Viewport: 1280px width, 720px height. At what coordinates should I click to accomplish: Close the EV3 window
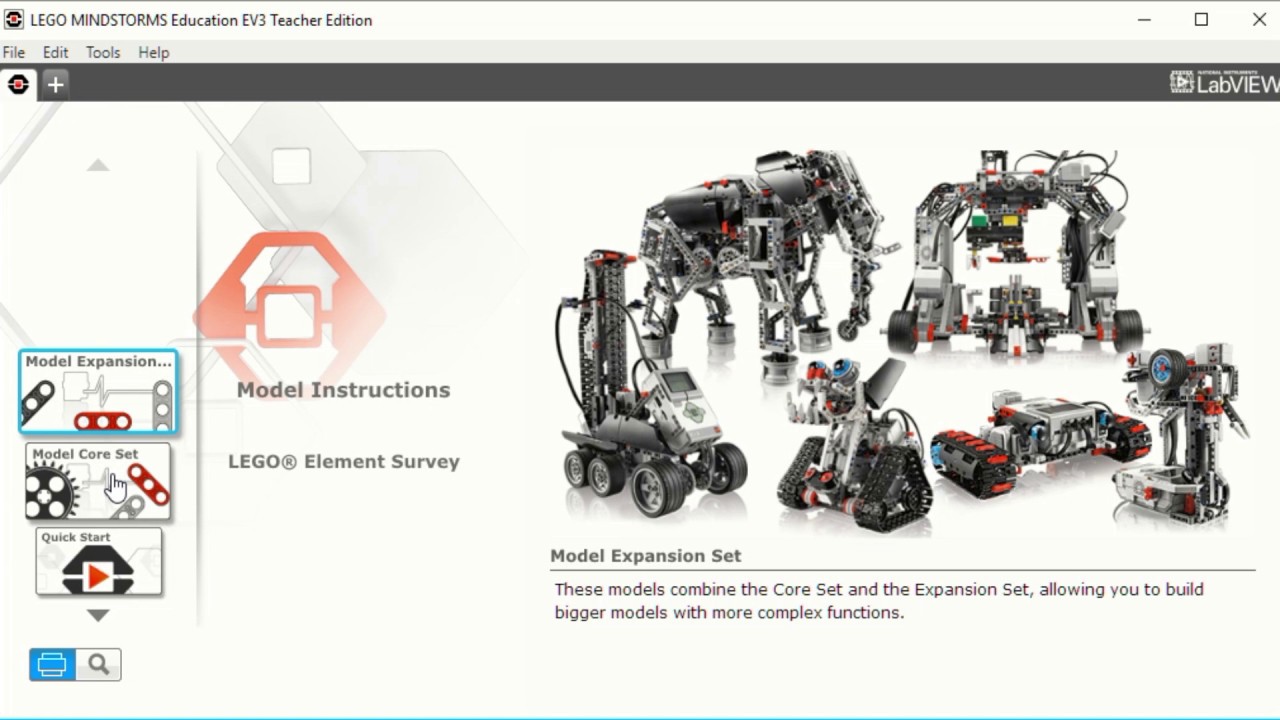click(1259, 20)
